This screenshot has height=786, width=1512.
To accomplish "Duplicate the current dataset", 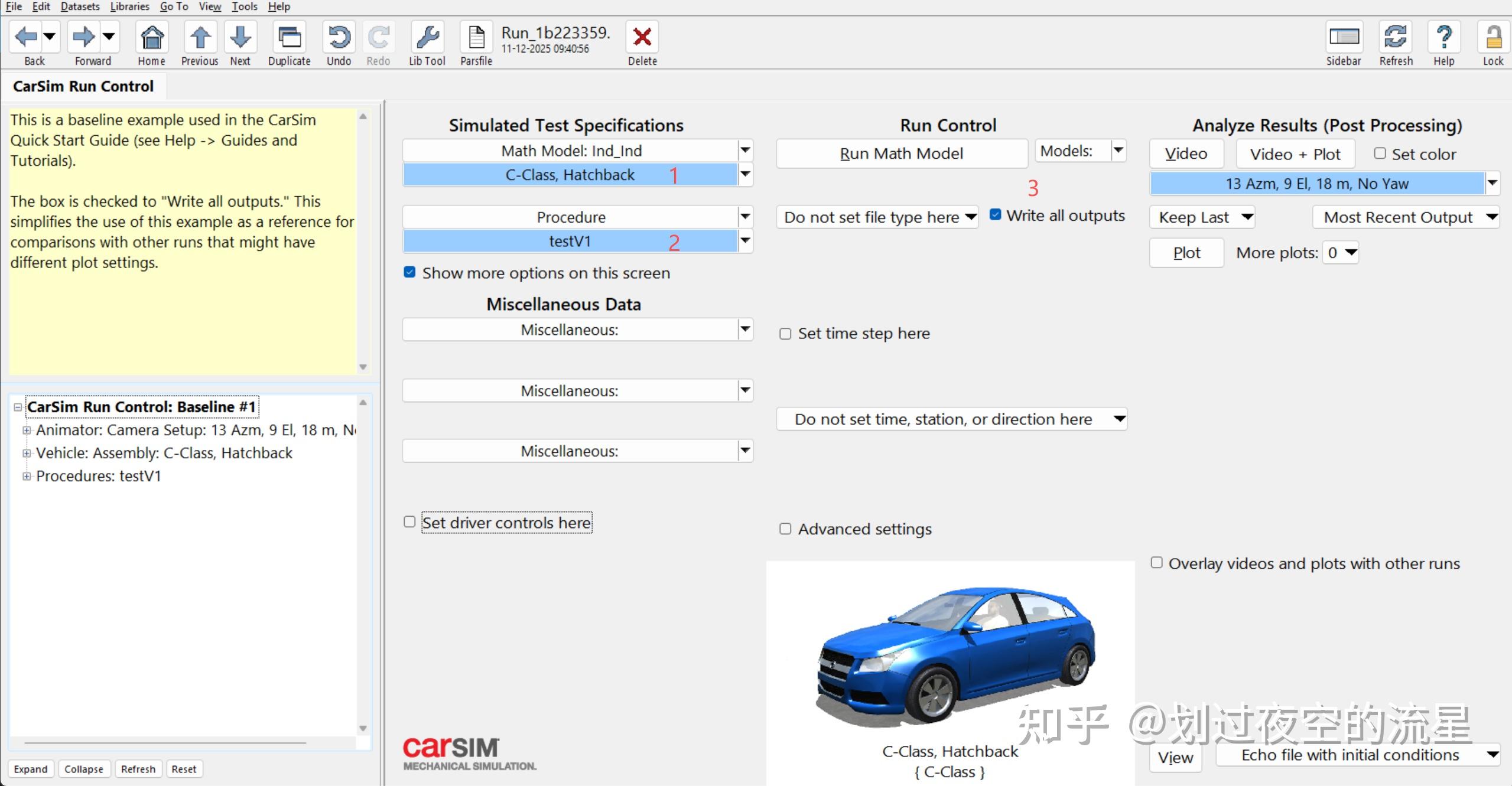I will point(289,37).
